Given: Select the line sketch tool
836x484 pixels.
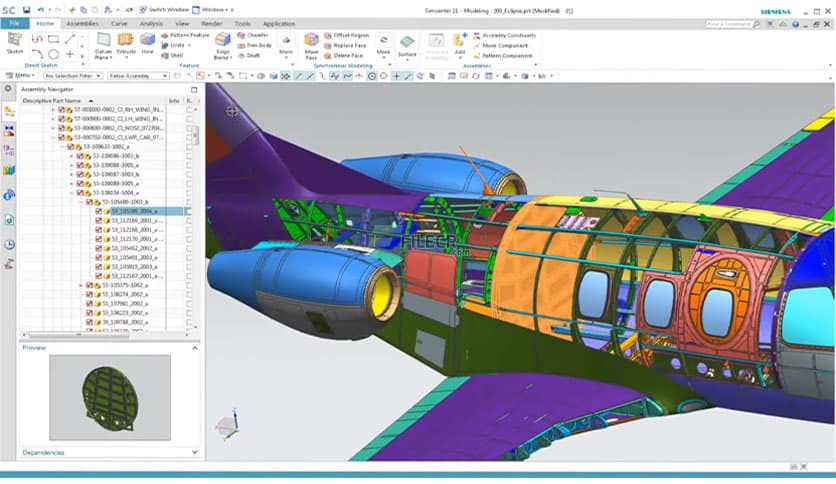Looking at the screenshot, I should tap(70, 39).
